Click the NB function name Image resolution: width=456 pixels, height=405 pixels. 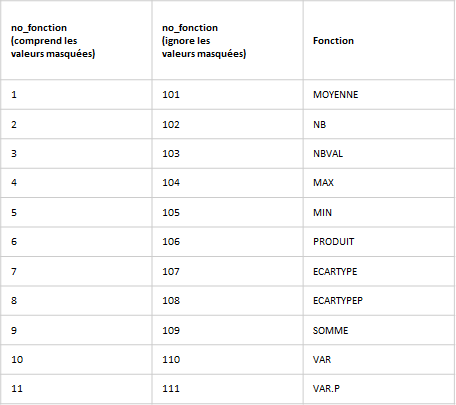pos(319,124)
